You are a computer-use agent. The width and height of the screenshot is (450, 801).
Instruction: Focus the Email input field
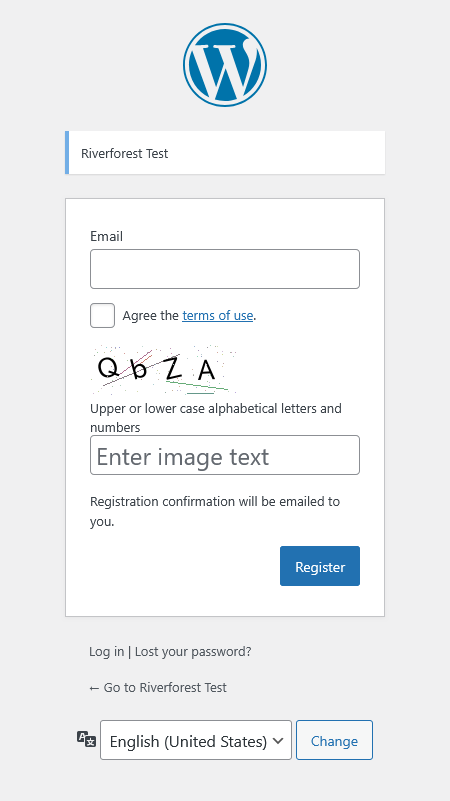point(225,269)
